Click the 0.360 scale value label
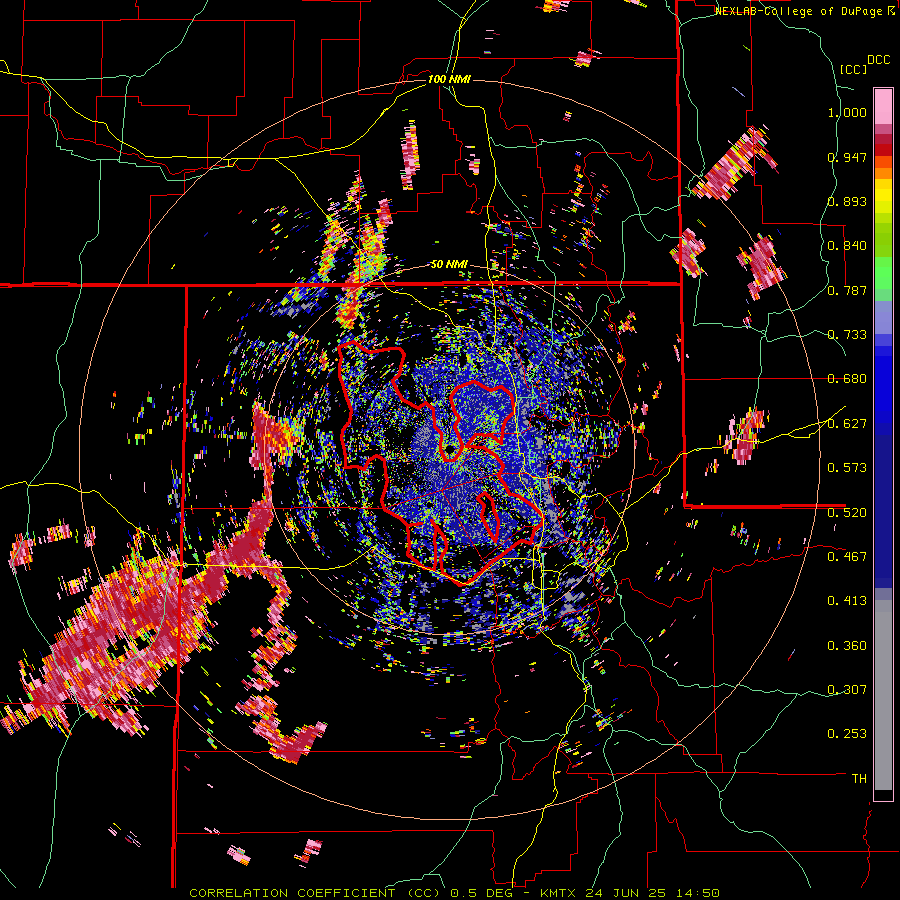The width and height of the screenshot is (900, 900). pos(847,646)
